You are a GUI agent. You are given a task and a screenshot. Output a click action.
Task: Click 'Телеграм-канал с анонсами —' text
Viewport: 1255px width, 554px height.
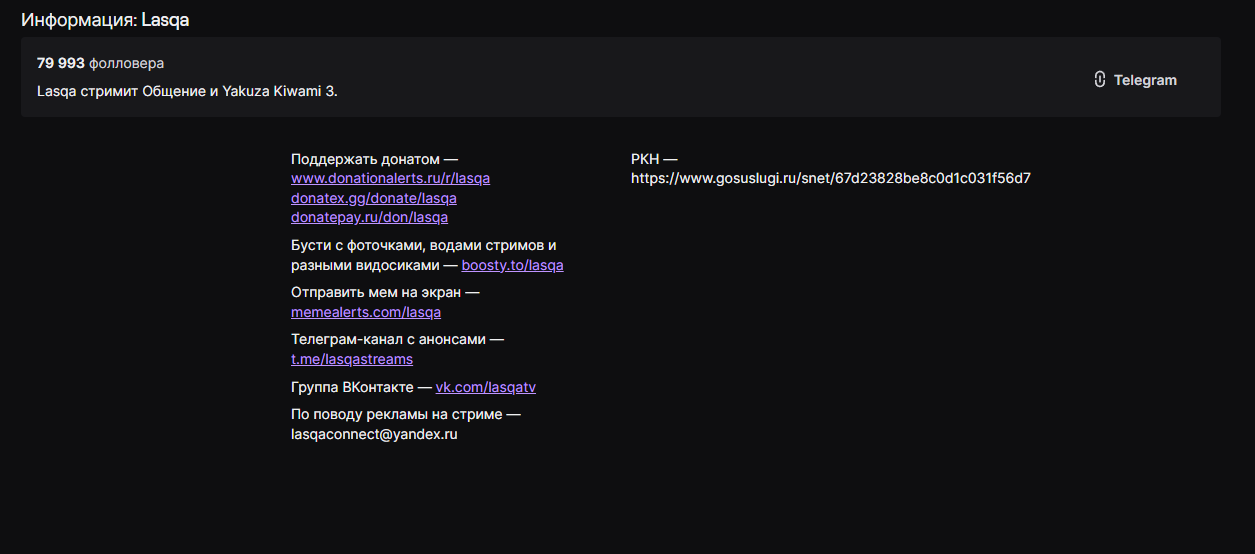tap(398, 340)
